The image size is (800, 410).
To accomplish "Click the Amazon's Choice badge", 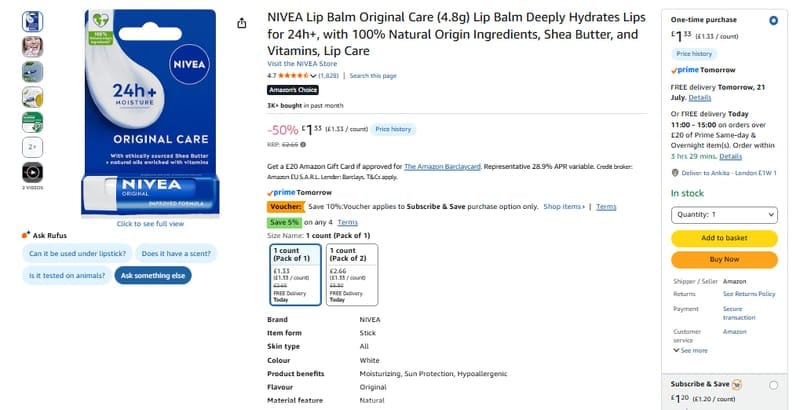I will pyautogui.click(x=293, y=90).
